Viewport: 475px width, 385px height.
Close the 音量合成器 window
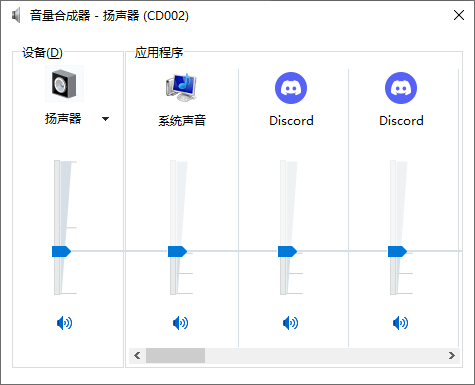(459, 15)
